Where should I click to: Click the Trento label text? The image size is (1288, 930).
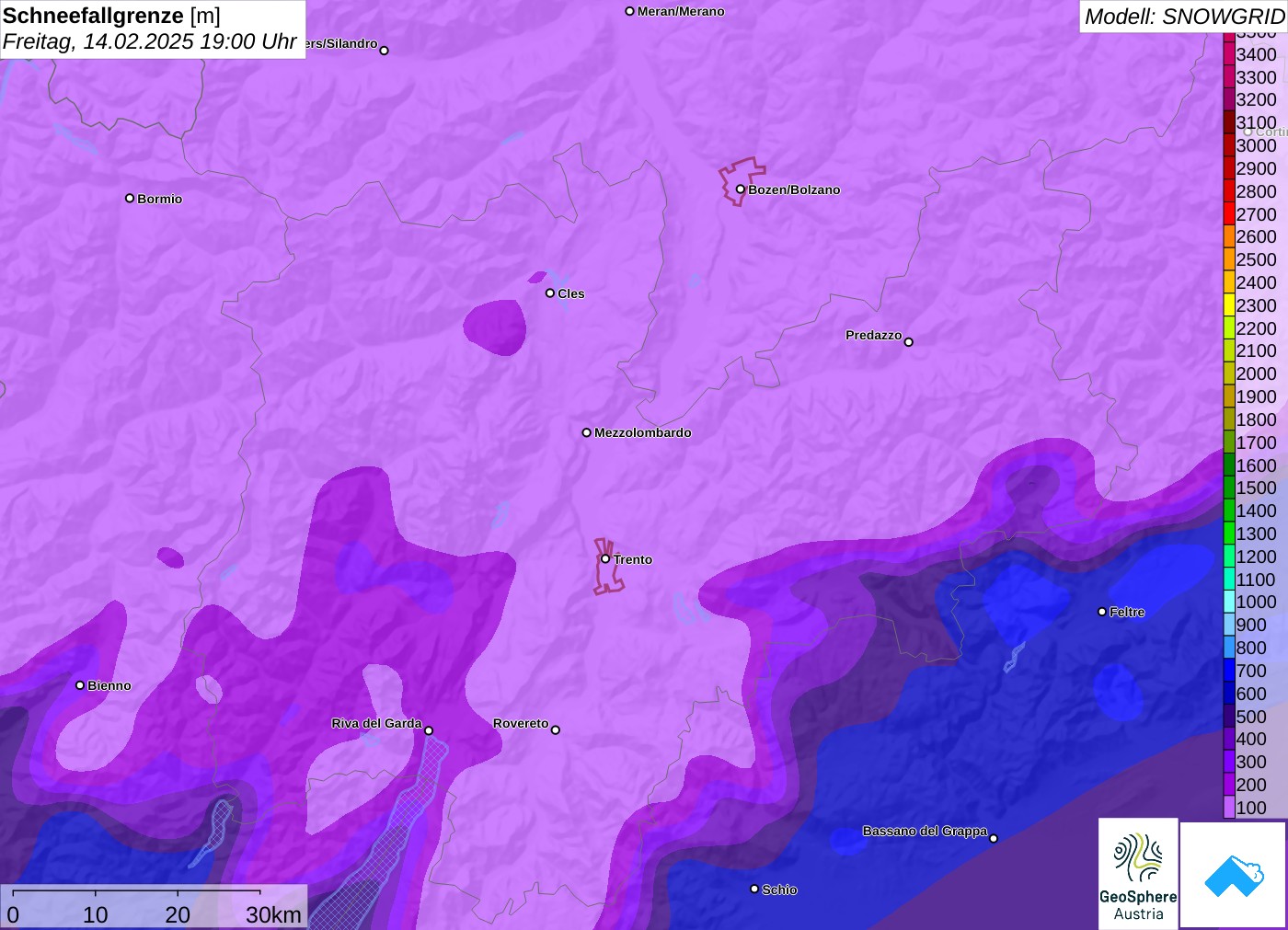point(633,559)
